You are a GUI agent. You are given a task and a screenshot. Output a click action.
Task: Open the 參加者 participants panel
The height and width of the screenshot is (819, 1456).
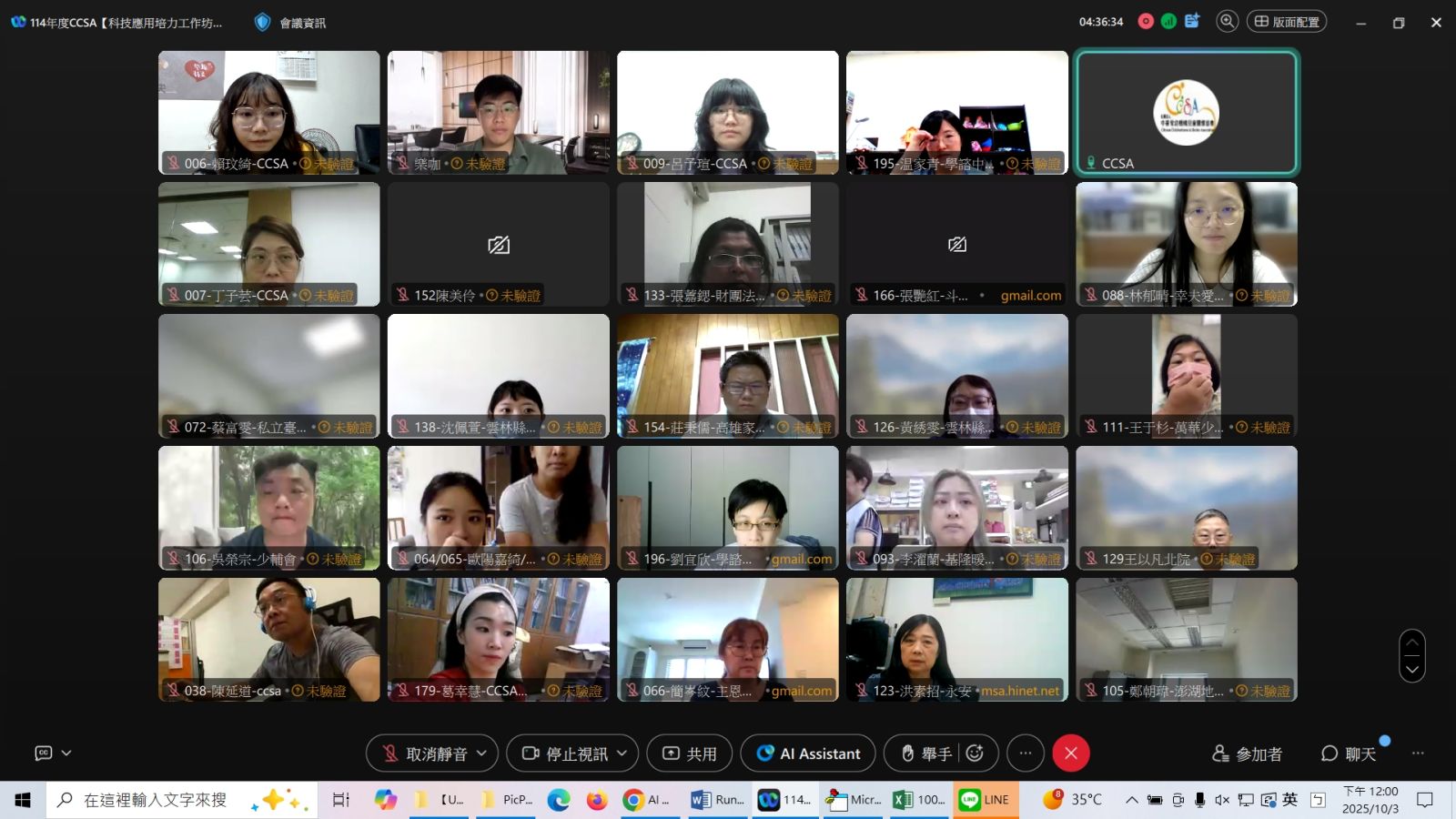[x=1247, y=753]
